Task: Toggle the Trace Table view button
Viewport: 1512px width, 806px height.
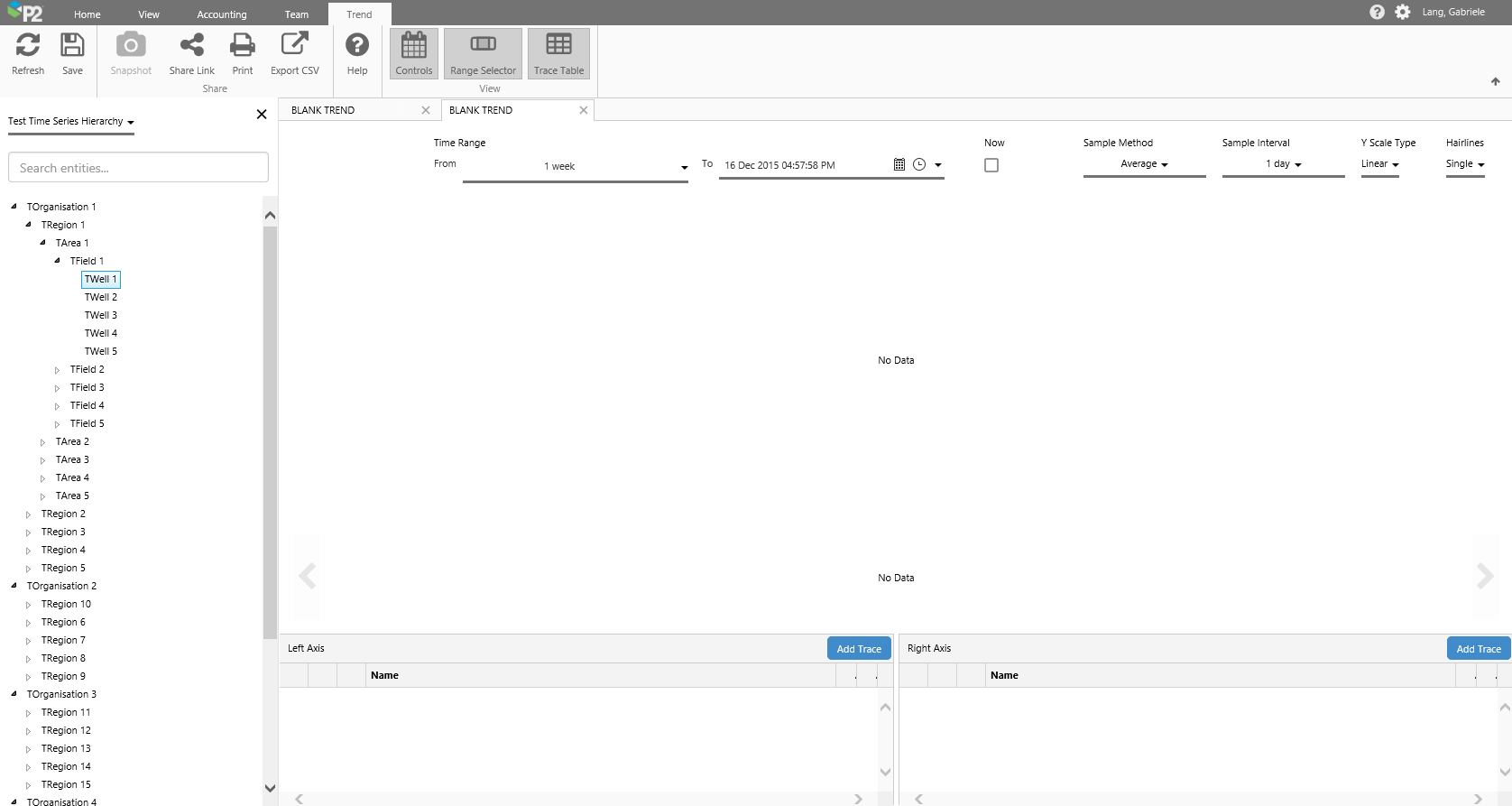Action: [x=558, y=53]
